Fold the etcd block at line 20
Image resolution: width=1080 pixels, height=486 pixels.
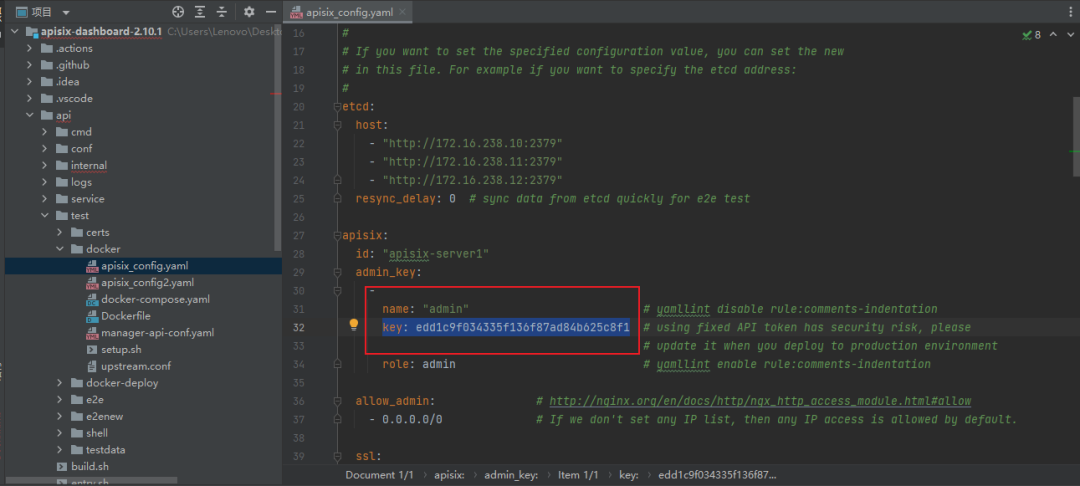click(x=337, y=107)
